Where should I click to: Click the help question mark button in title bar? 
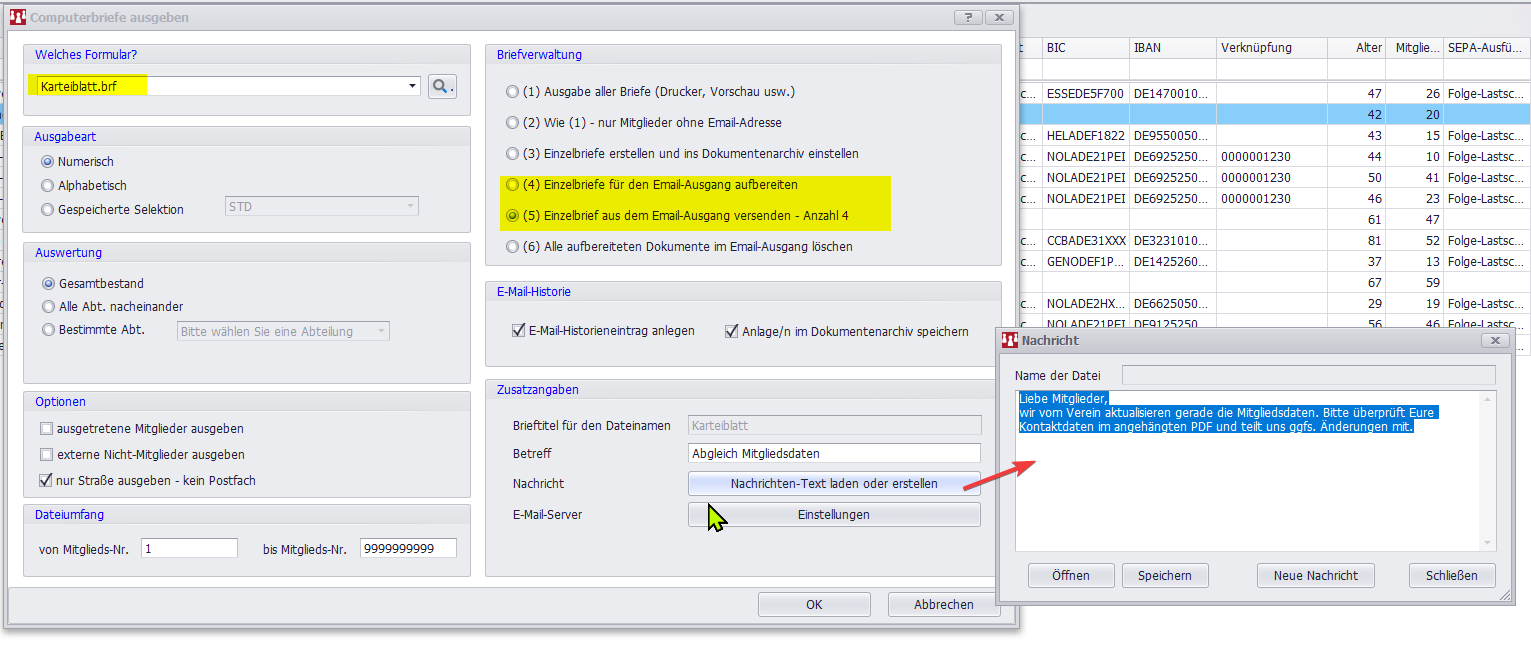pos(967,17)
